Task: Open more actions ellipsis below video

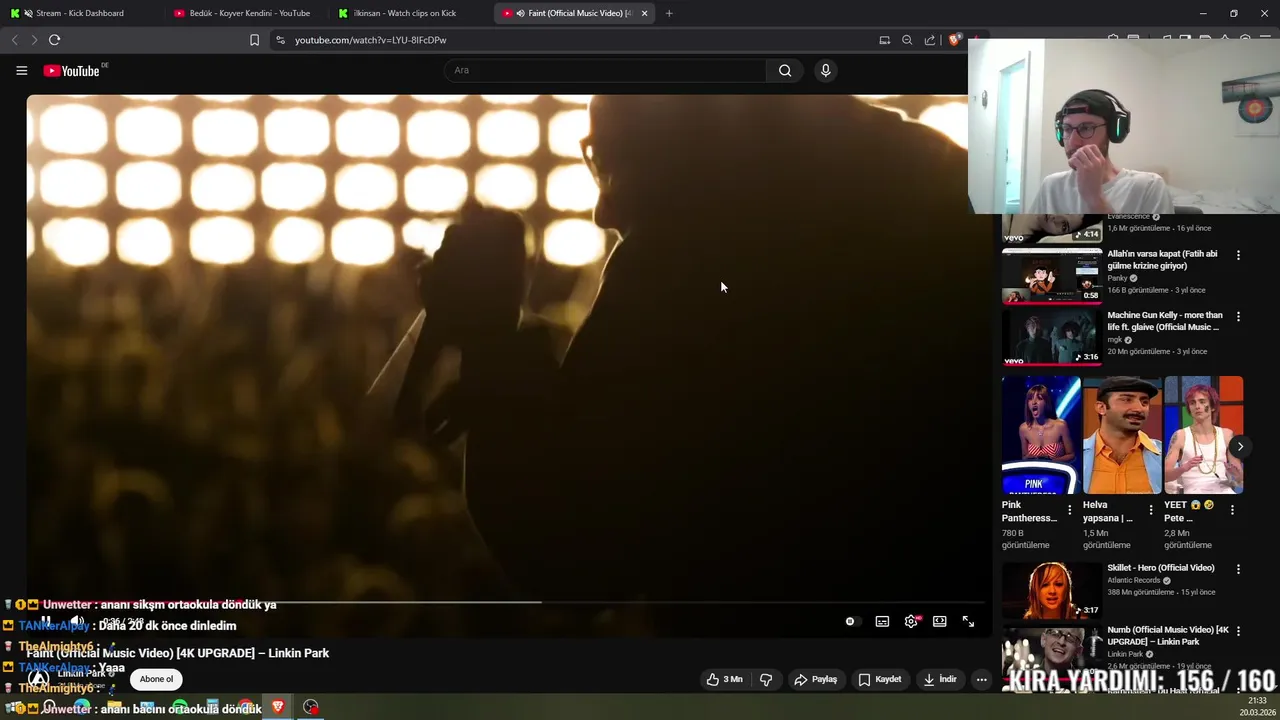Action: pos(981,679)
